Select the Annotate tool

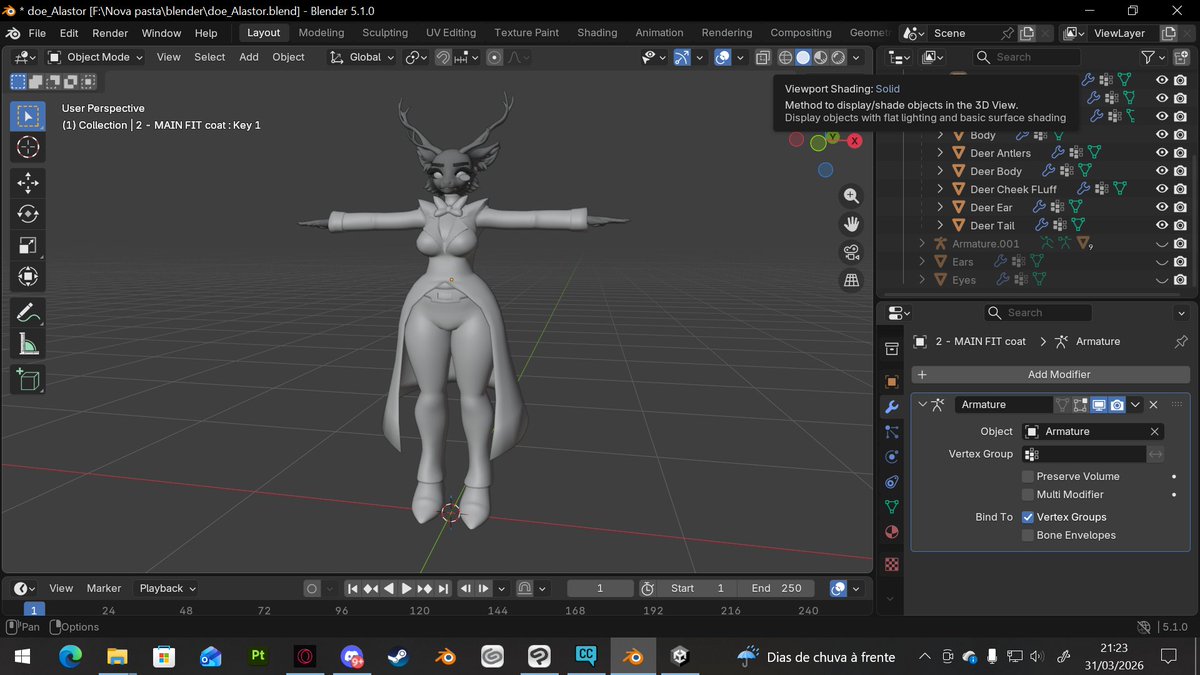coord(28,313)
